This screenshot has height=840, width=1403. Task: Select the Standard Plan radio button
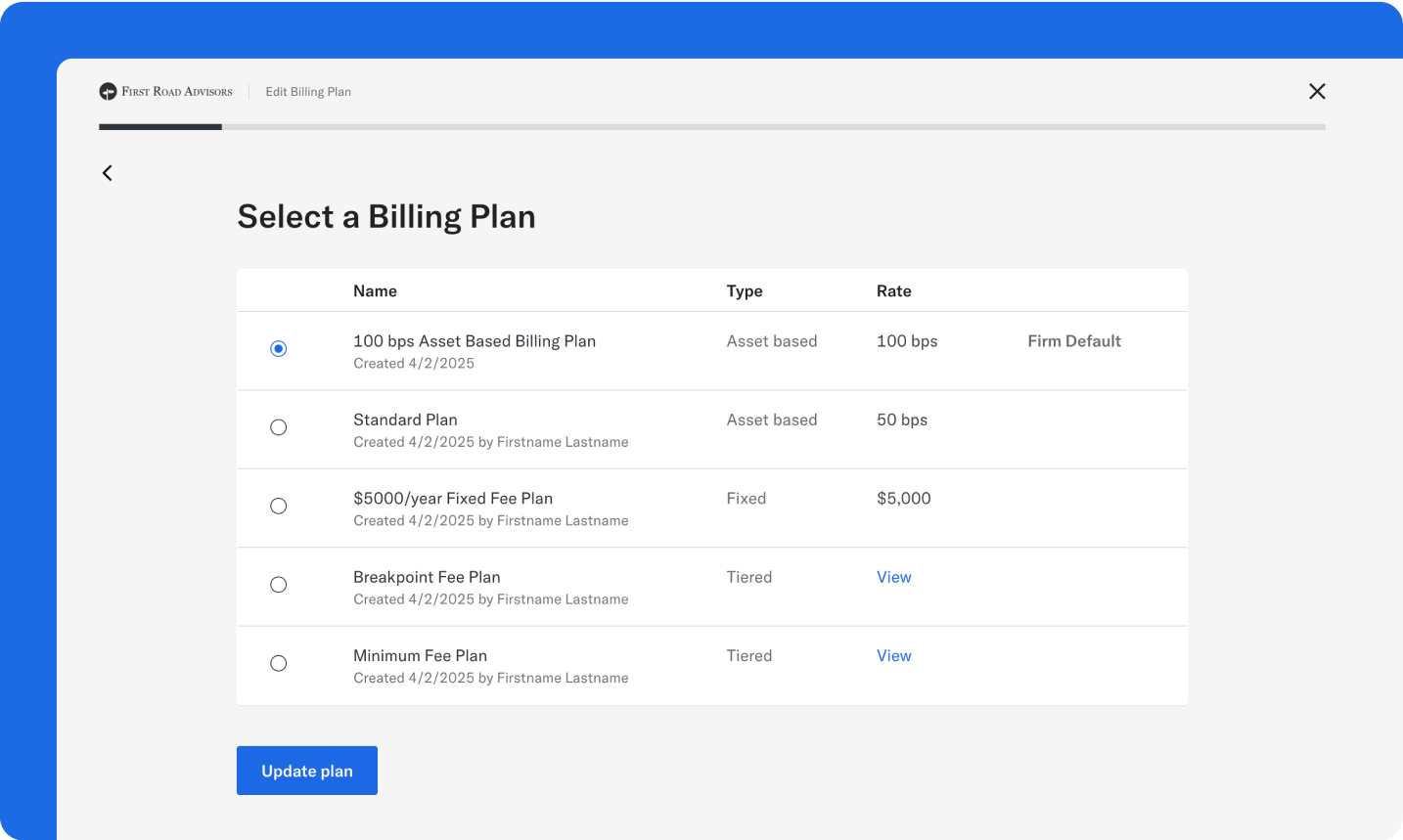pos(278,427)
